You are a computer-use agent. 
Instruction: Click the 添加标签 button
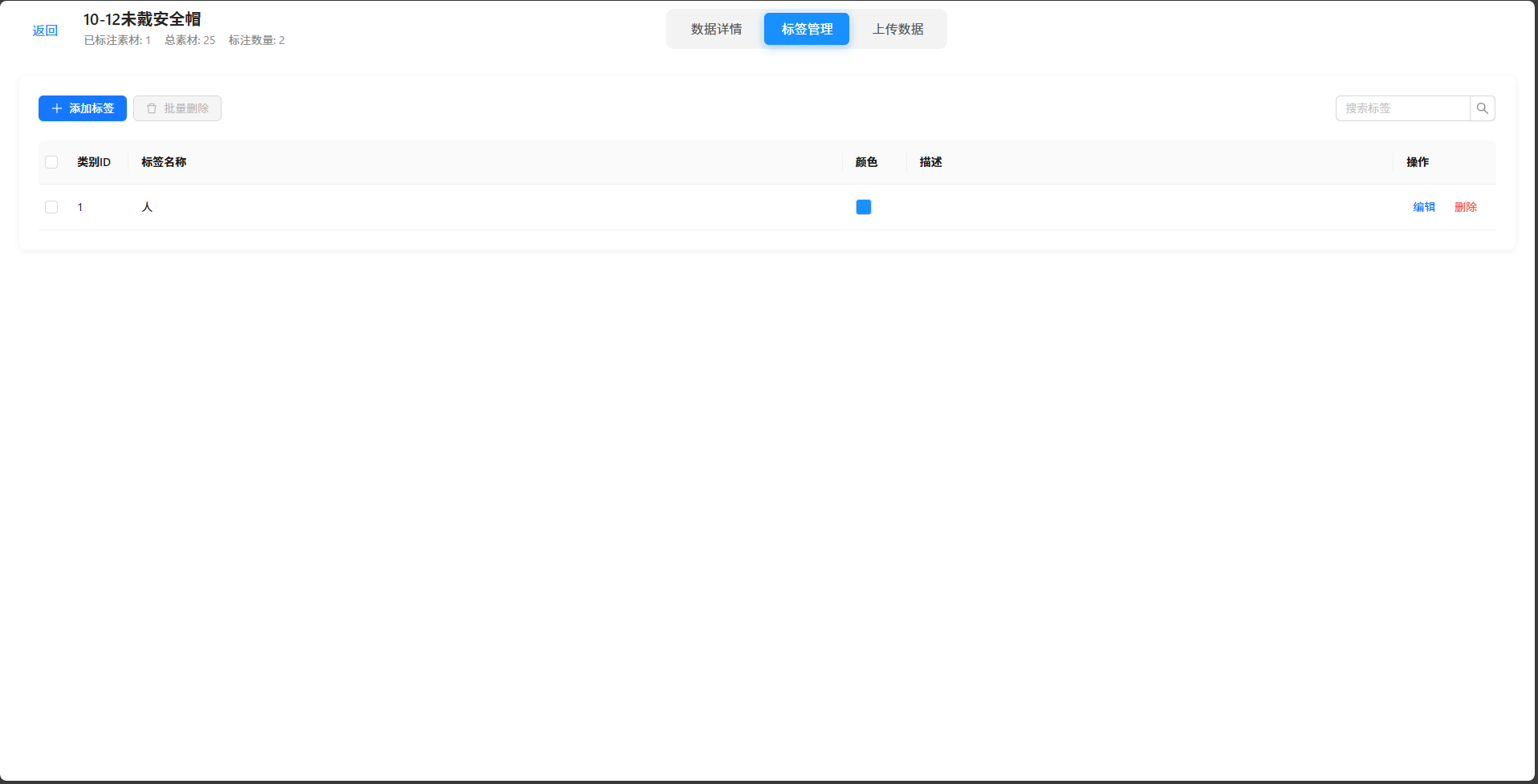click(83, 108)
